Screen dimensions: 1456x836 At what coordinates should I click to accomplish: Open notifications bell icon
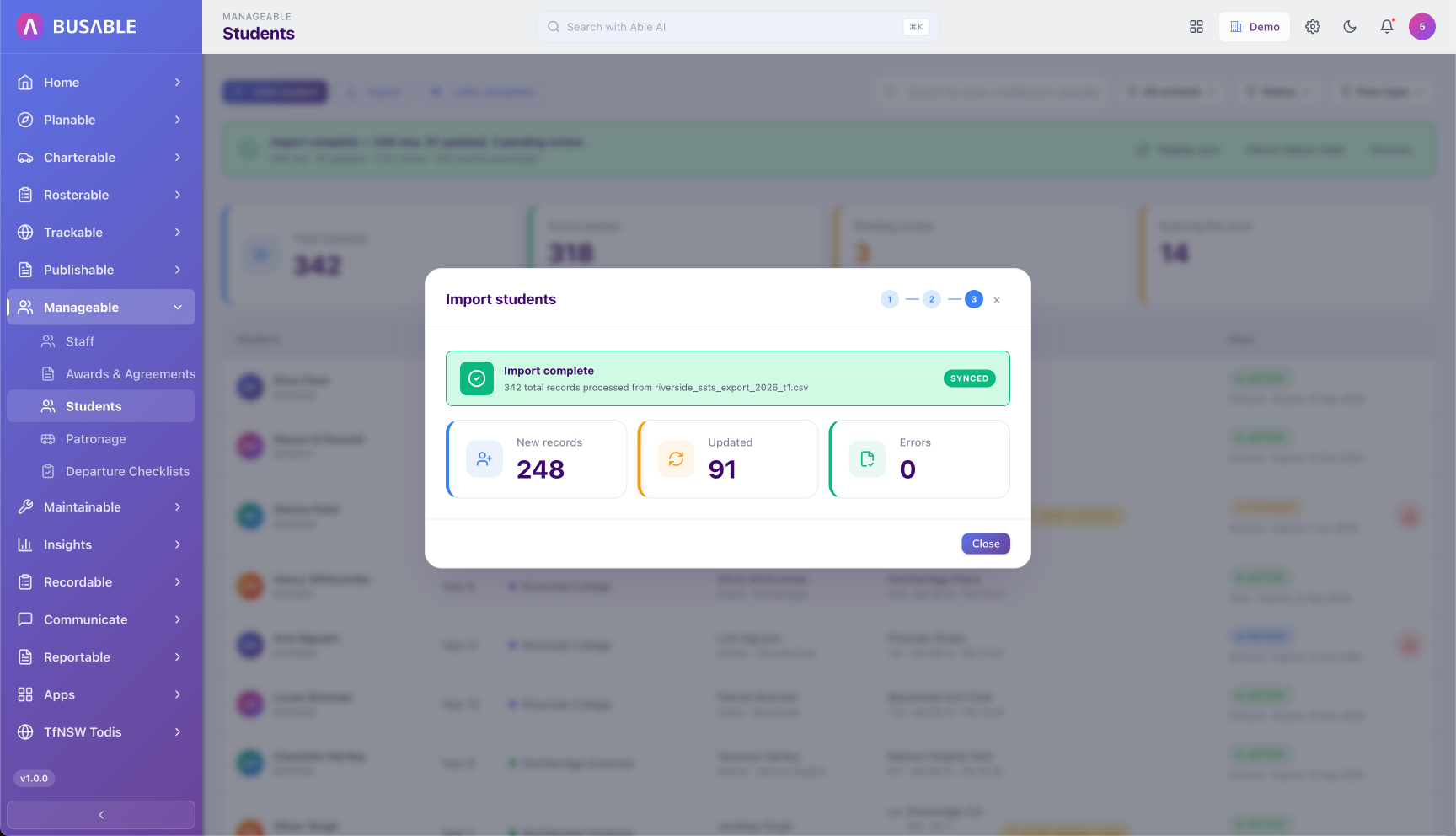(x=1386, y=27)
